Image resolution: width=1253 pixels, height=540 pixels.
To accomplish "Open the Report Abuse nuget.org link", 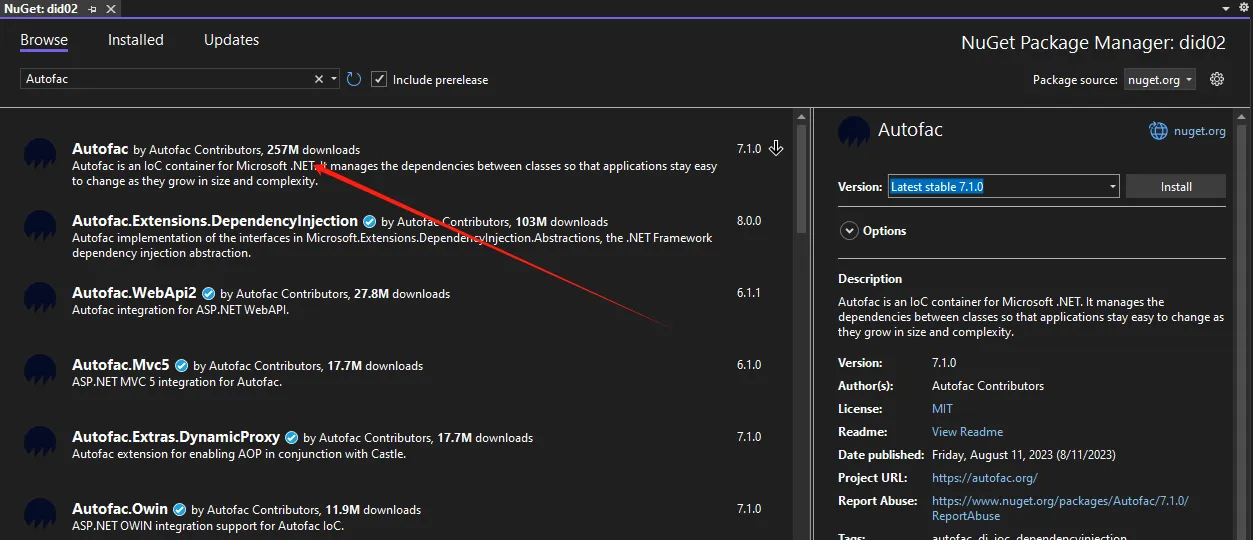I will 1060,508.
